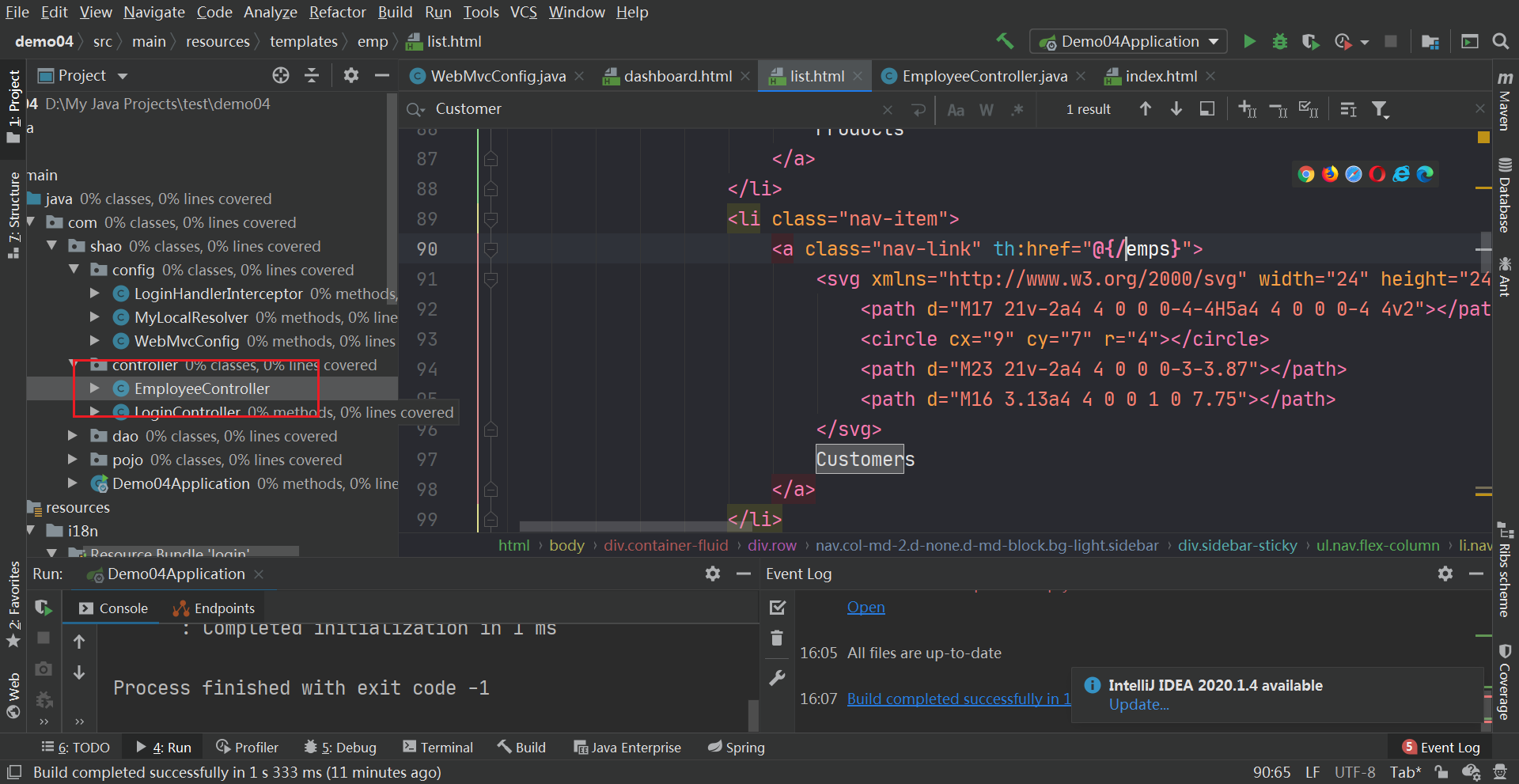Click the green Run application icon
Viewport: 1519px width, 784px height.
pyautogui.click(x=1249, y=41)
